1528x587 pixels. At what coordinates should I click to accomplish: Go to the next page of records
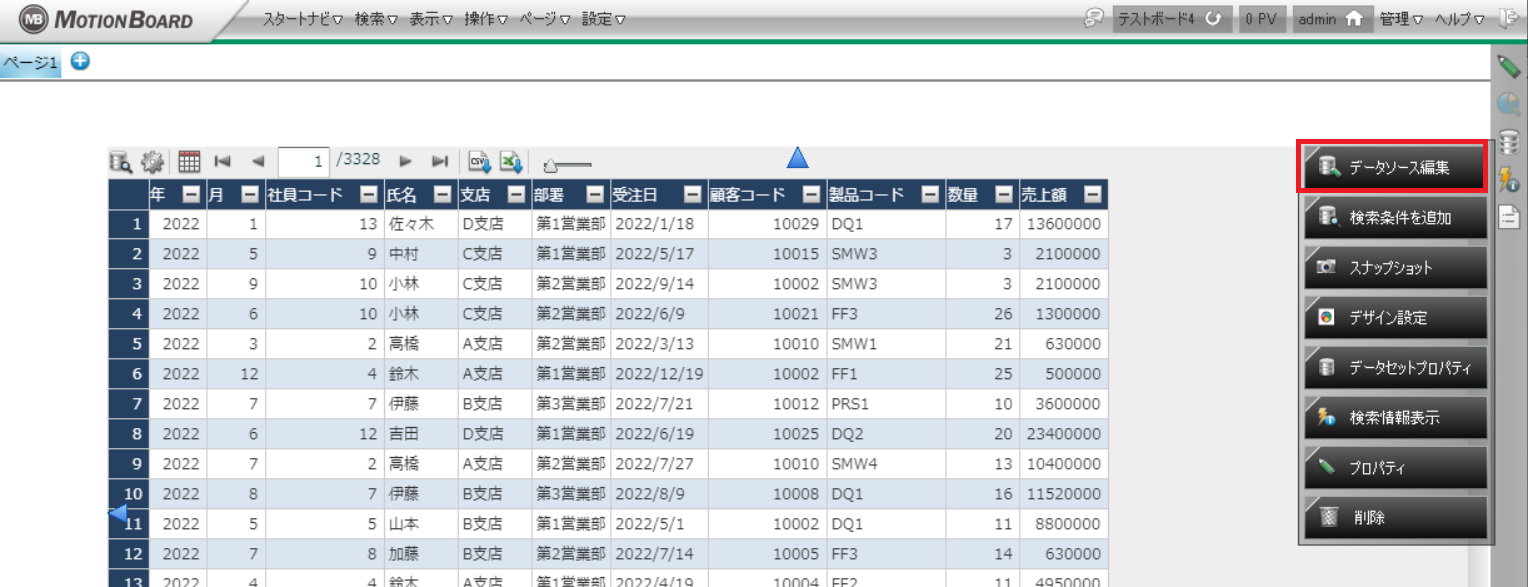tap(406, 160)
